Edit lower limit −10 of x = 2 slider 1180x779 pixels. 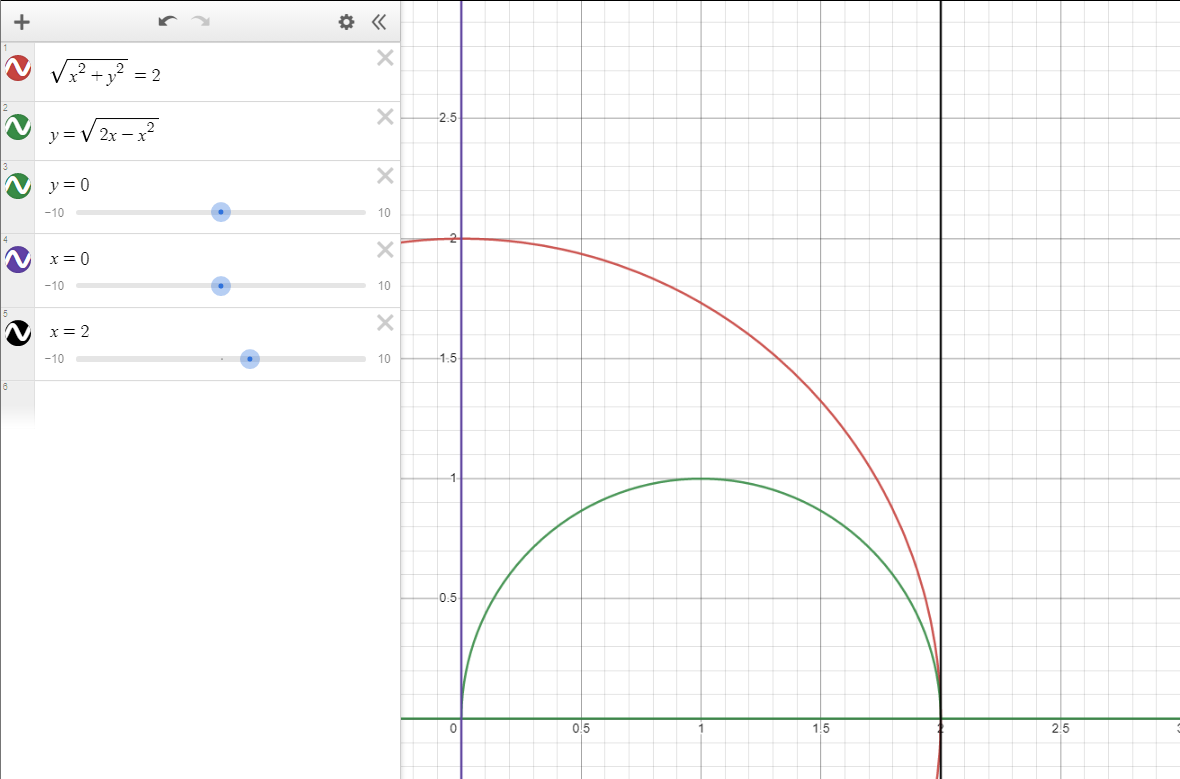(x=54, y=359)
